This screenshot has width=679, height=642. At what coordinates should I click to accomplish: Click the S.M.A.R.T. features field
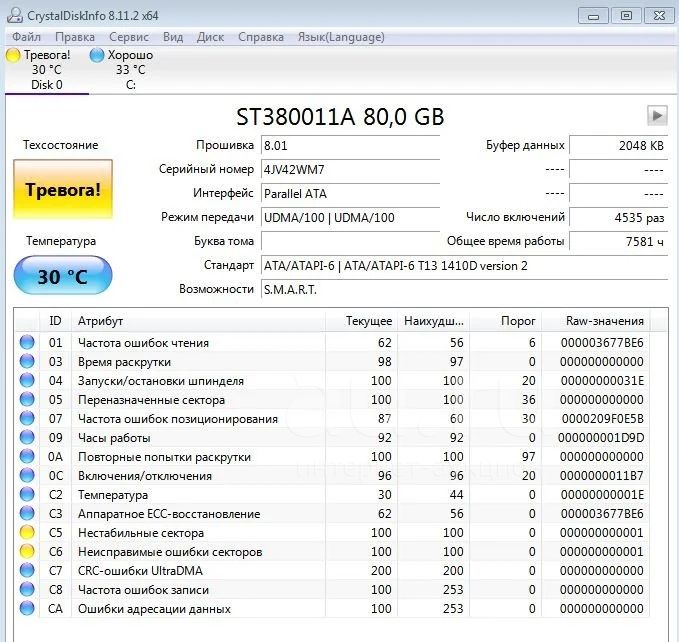coord(464,289)
